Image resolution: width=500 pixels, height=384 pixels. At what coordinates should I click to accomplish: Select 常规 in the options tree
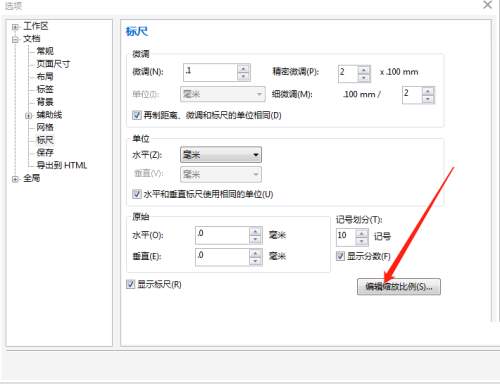coord(45,51)
